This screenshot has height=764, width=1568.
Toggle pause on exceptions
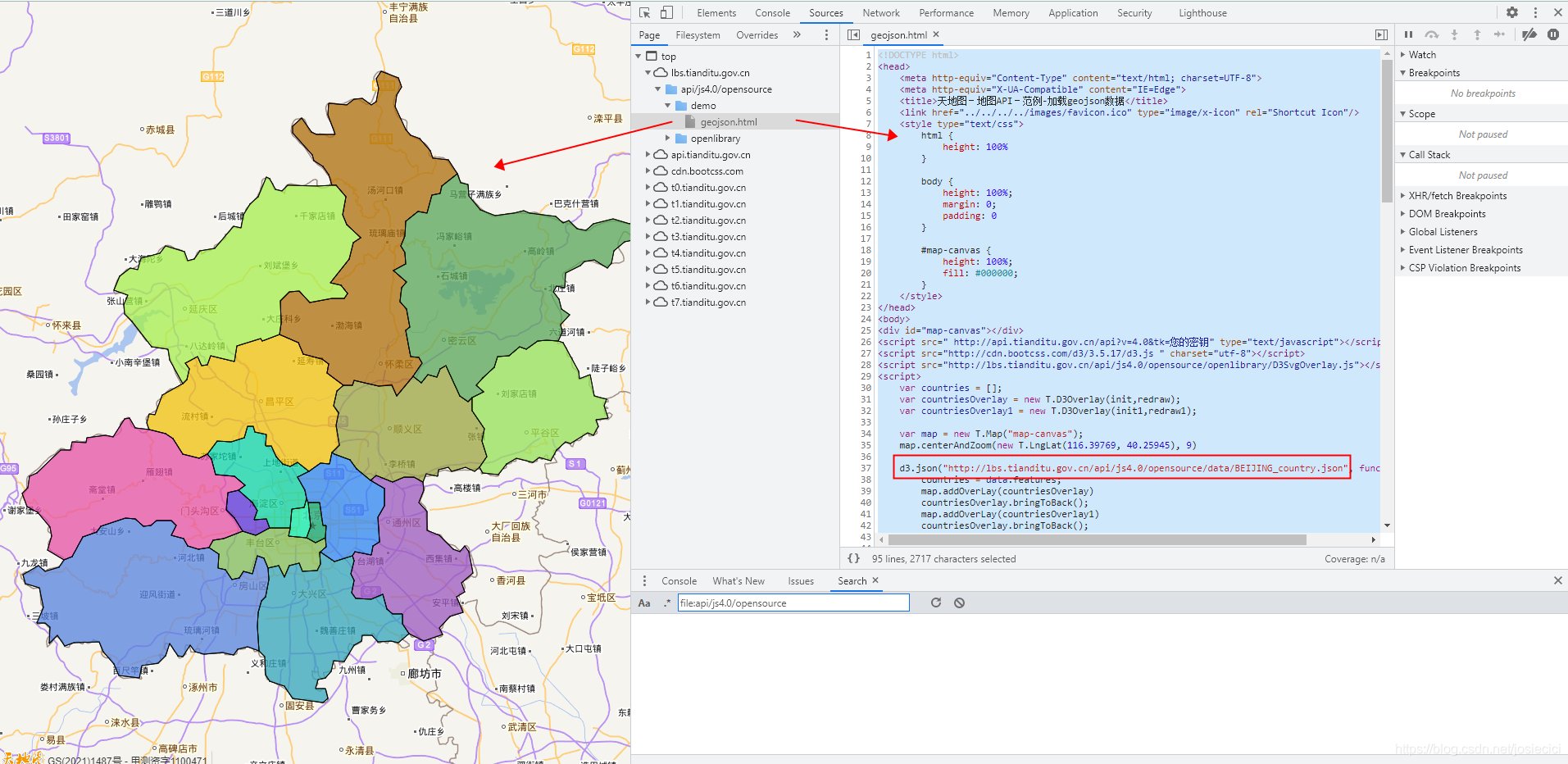pos(1553,34)
